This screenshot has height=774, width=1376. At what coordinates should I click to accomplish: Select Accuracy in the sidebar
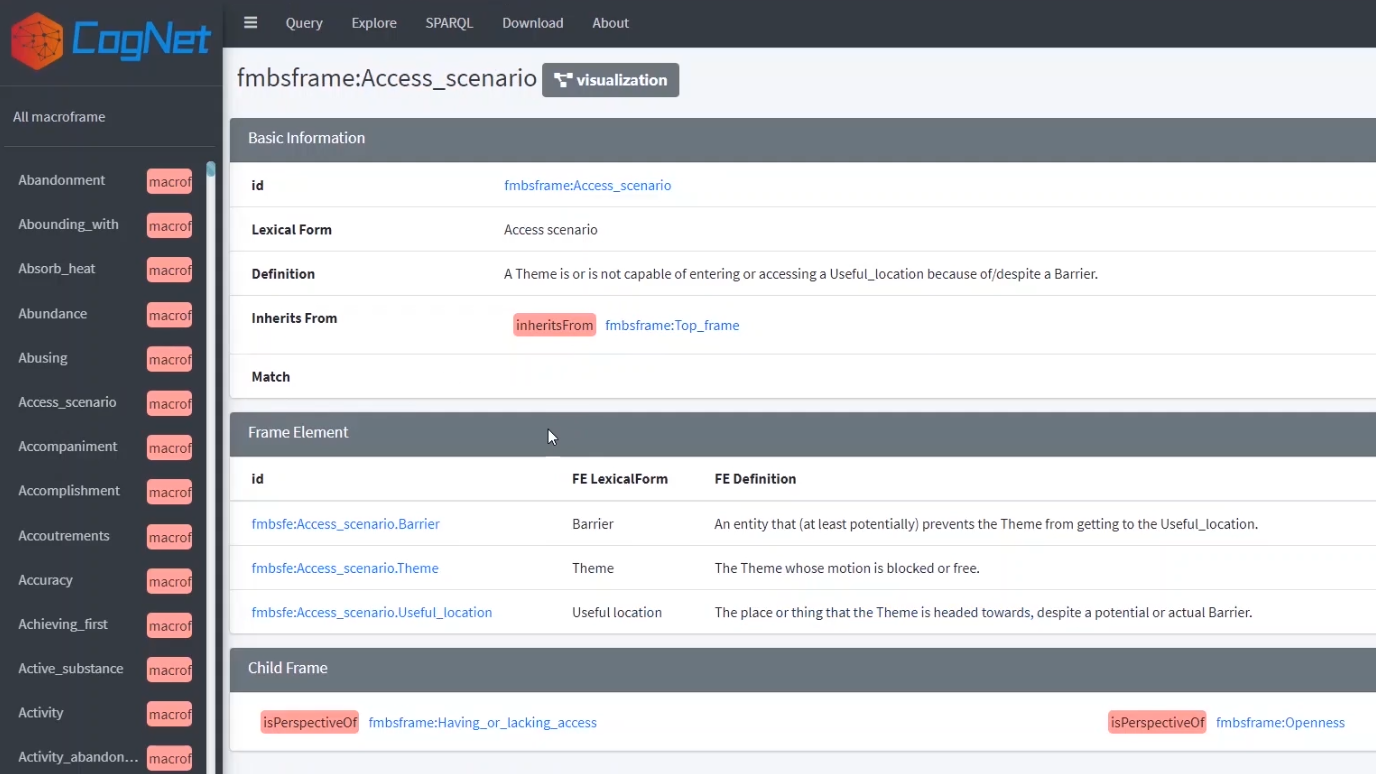pyautogui.click(x=45, y=580)
